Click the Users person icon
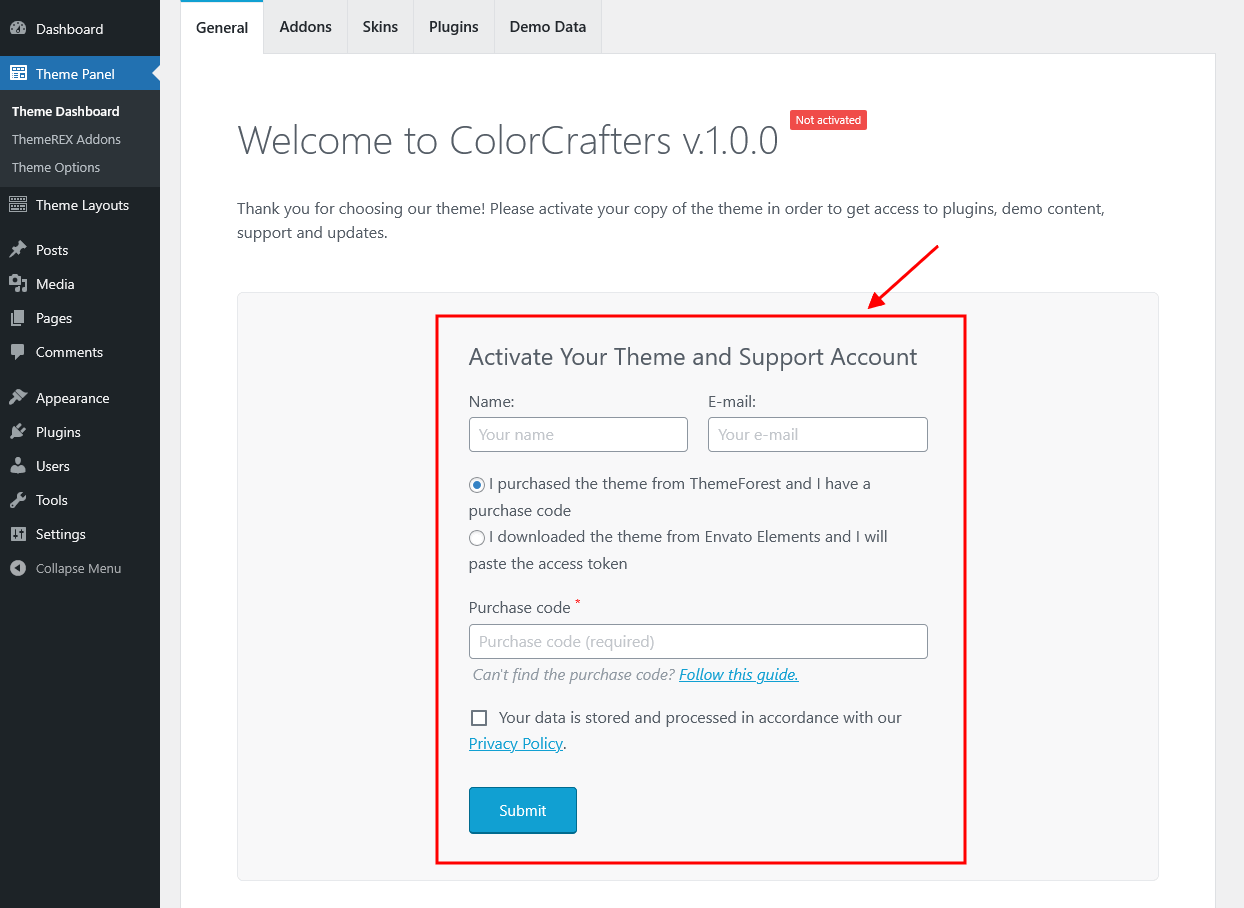This screenshot has height=908, width=1244. 18,466
